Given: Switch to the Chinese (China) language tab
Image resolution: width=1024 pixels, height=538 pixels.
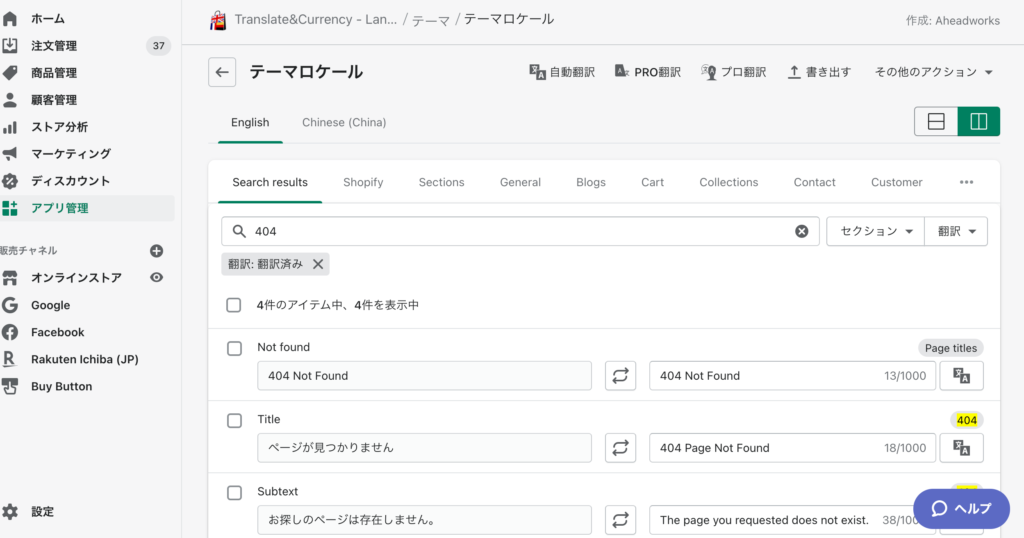Looking at the screenshot, I should [344, 122].
